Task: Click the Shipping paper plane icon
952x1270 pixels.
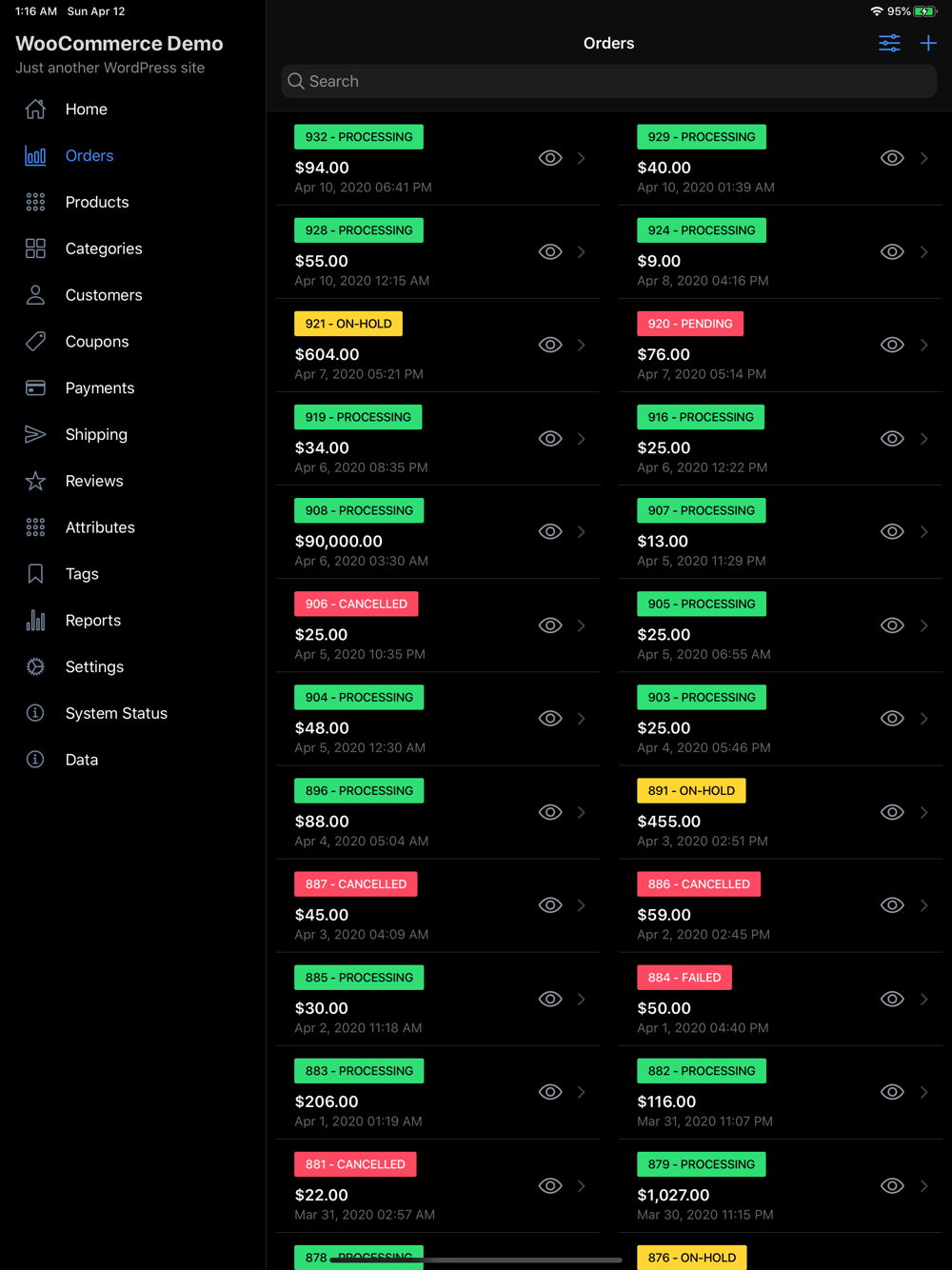Action: pos(35,434)
